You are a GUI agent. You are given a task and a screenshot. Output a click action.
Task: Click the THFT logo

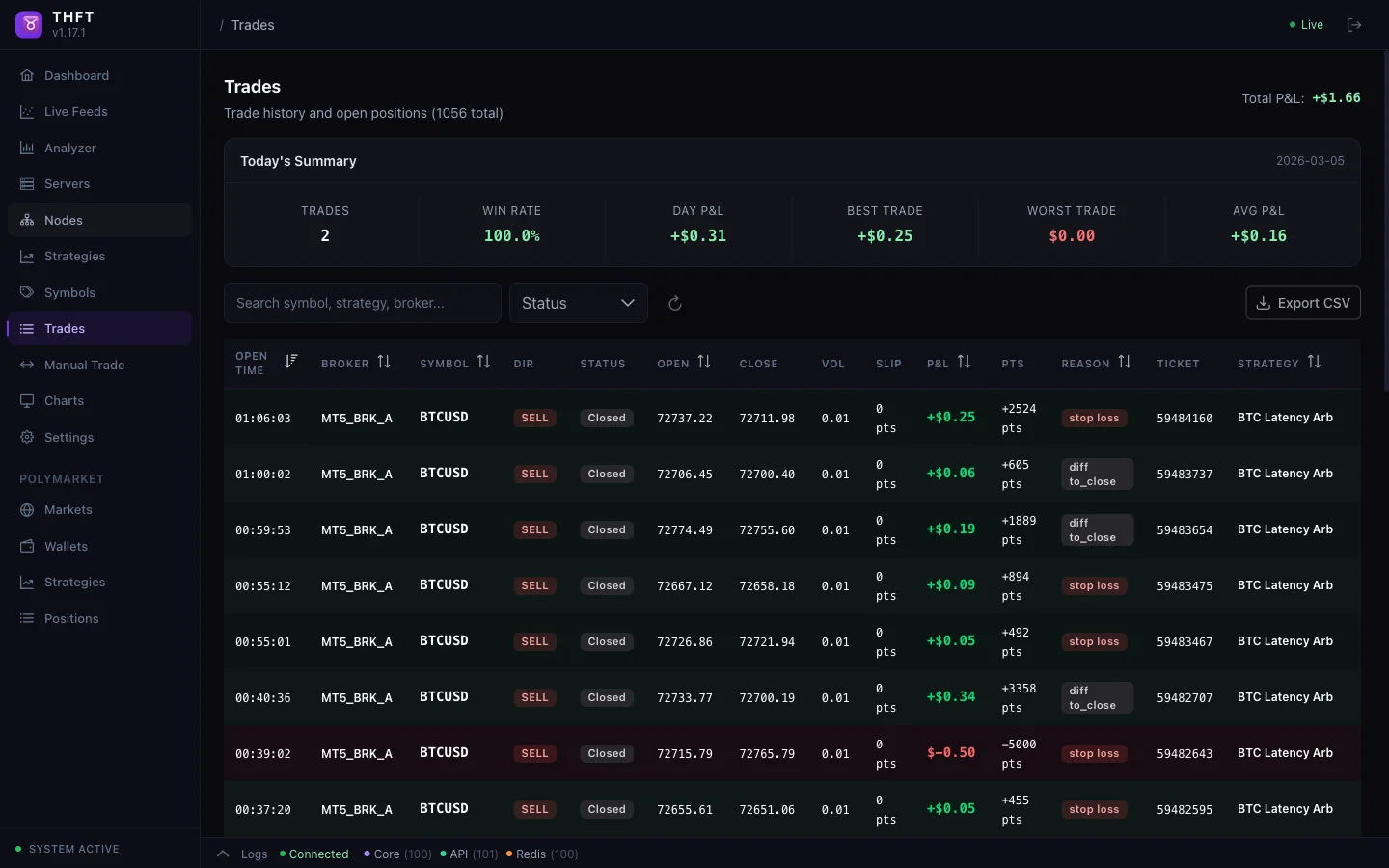click(x=29, y=24)
